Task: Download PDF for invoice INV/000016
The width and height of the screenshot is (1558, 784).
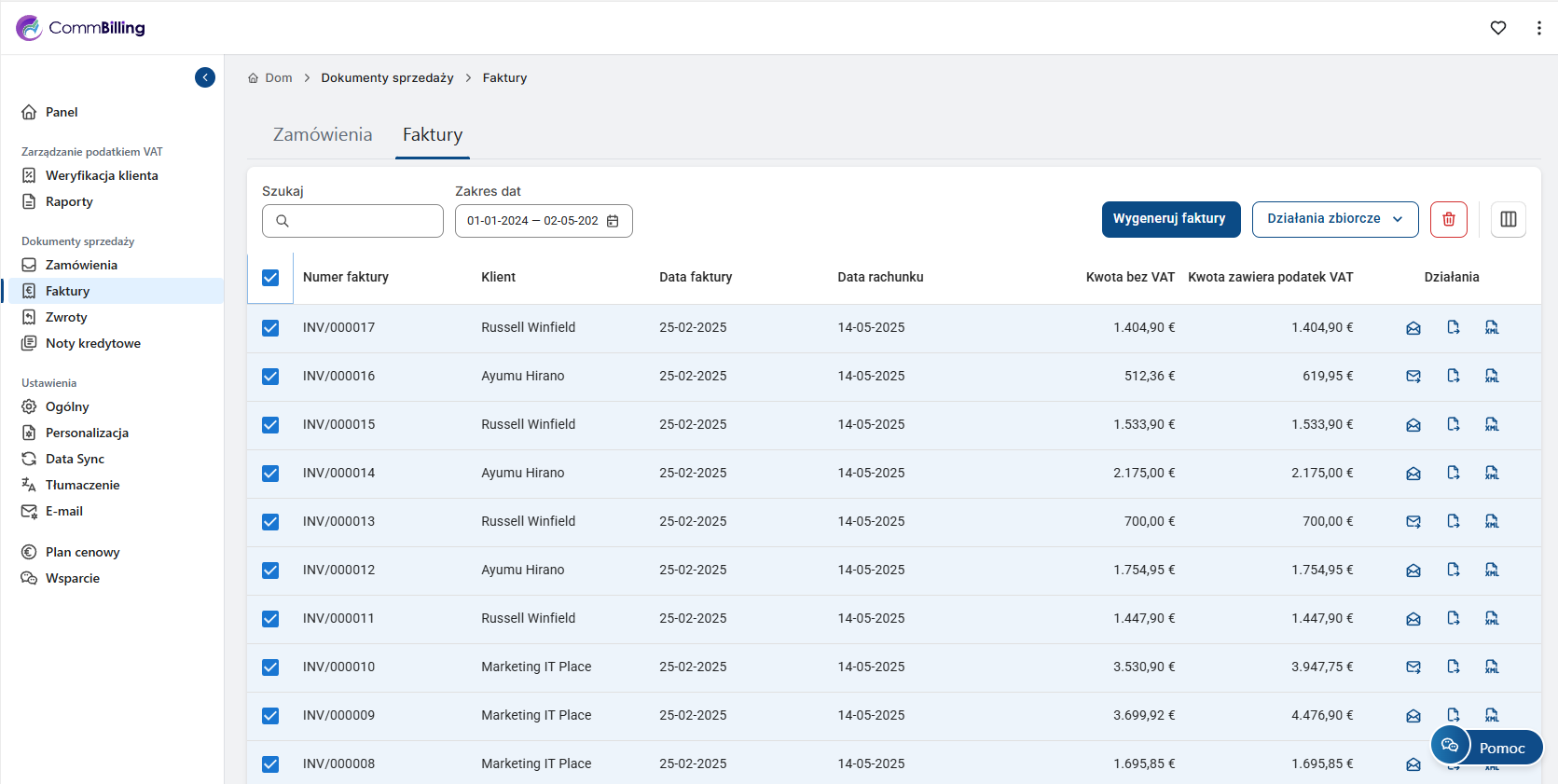Action: pos(1453,376)
